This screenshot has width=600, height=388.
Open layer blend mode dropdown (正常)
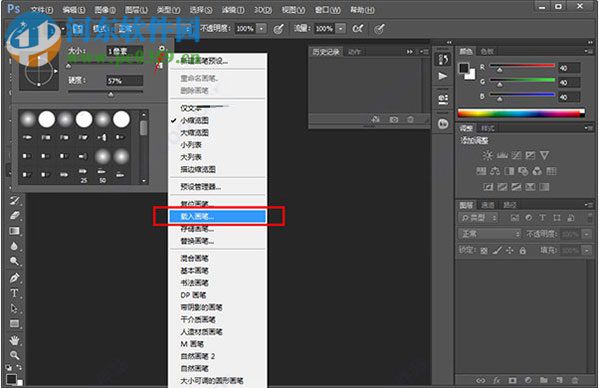pyautogui.click(x=489, y=233)
